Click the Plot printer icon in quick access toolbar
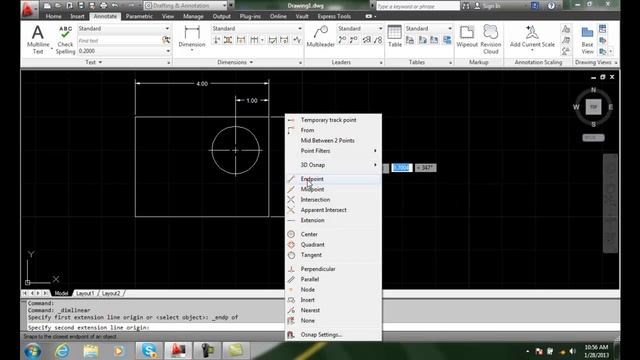The image size is (640, 360). tap(103, 6)
